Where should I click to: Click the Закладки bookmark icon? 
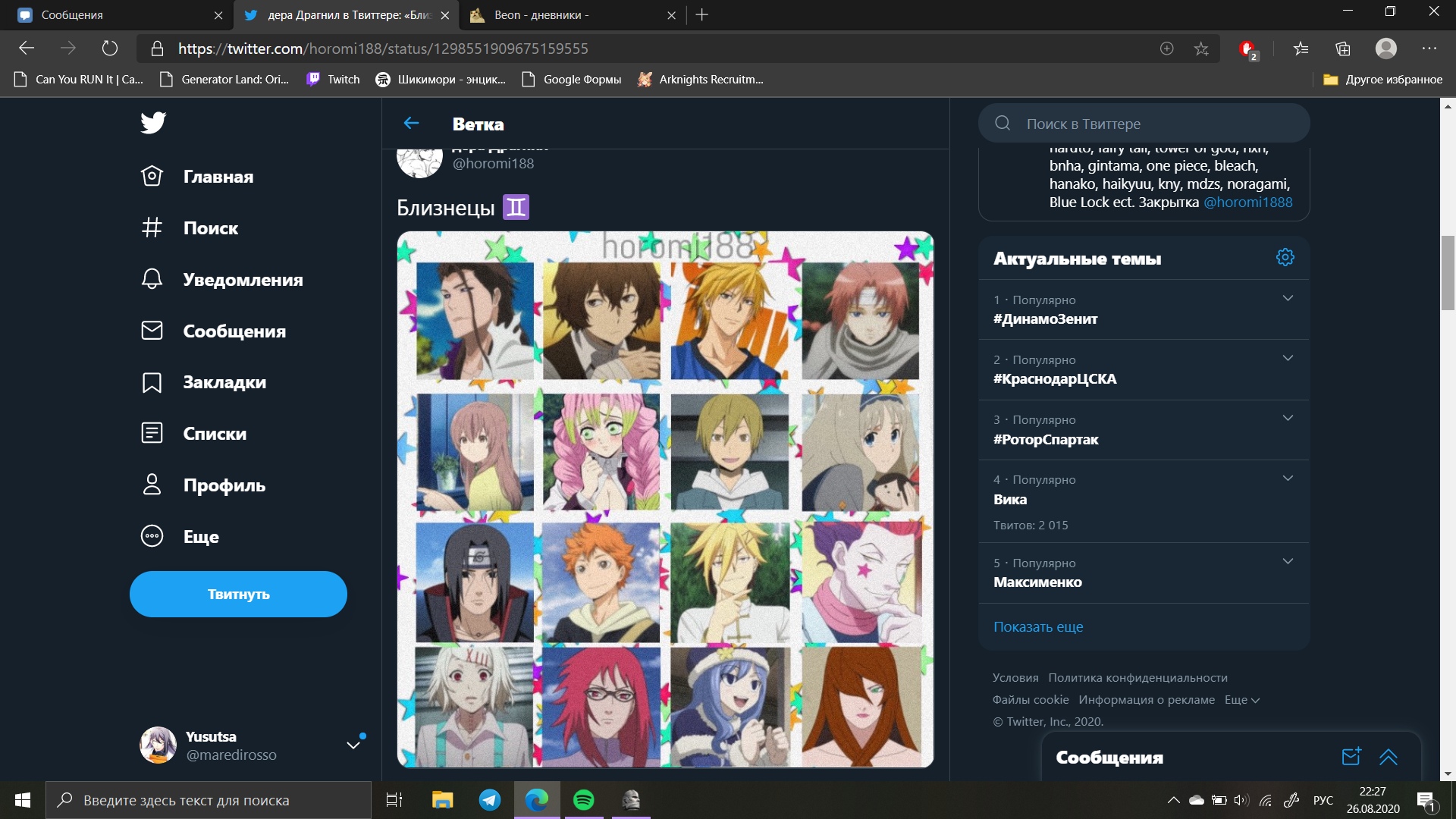152,382
